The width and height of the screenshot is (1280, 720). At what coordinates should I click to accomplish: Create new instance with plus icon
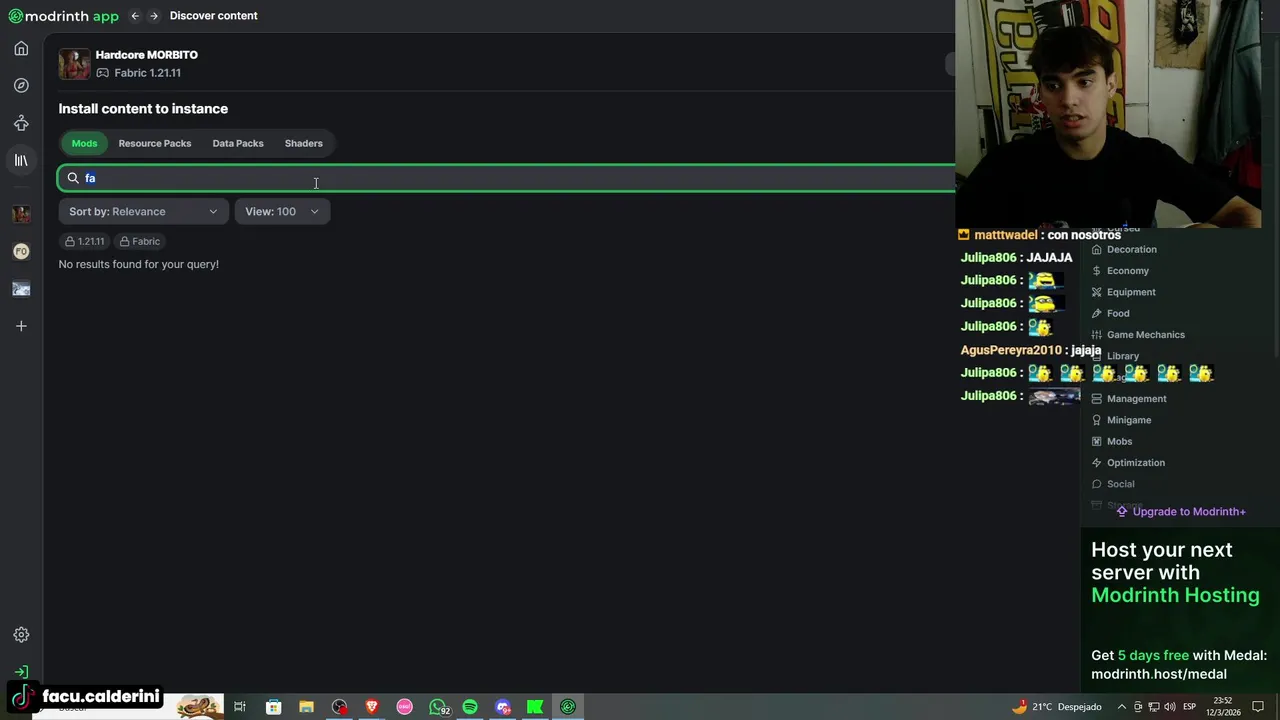click(x=21, y=326)
